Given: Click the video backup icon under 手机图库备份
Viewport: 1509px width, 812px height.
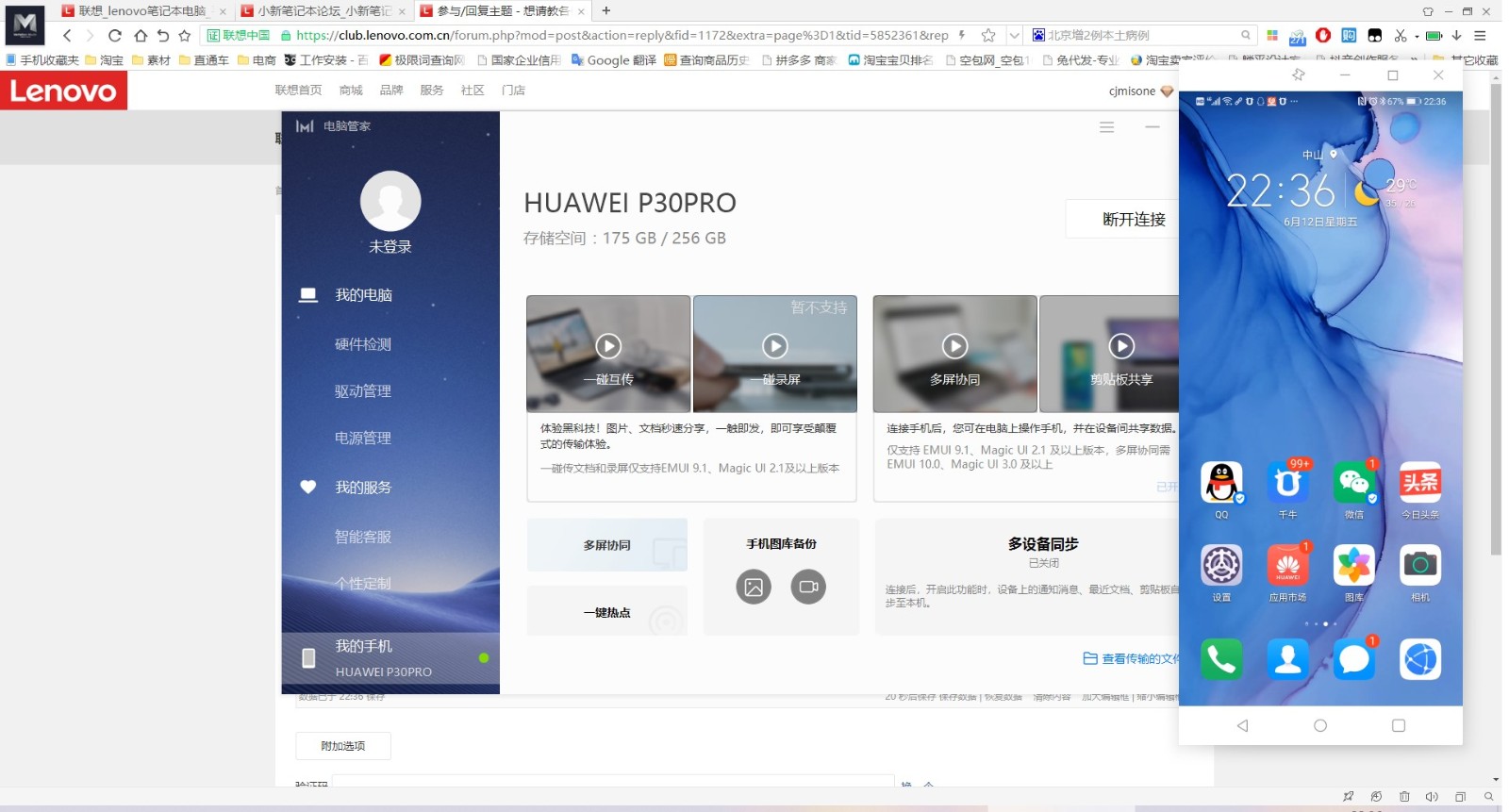Looking at the screenshot, I should 808,587.
